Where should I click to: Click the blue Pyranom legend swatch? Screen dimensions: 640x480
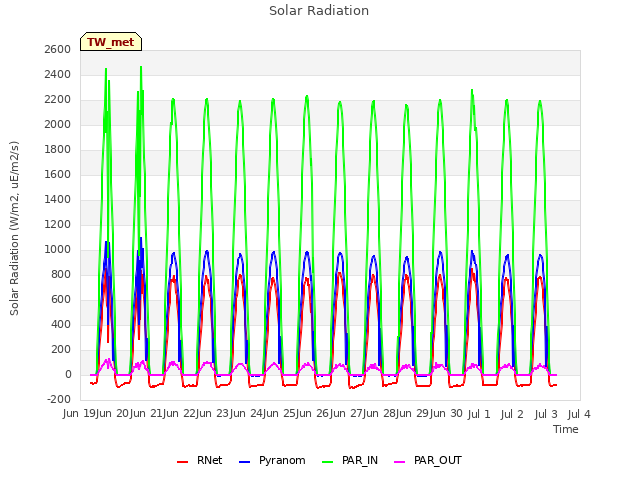[244, 462]
